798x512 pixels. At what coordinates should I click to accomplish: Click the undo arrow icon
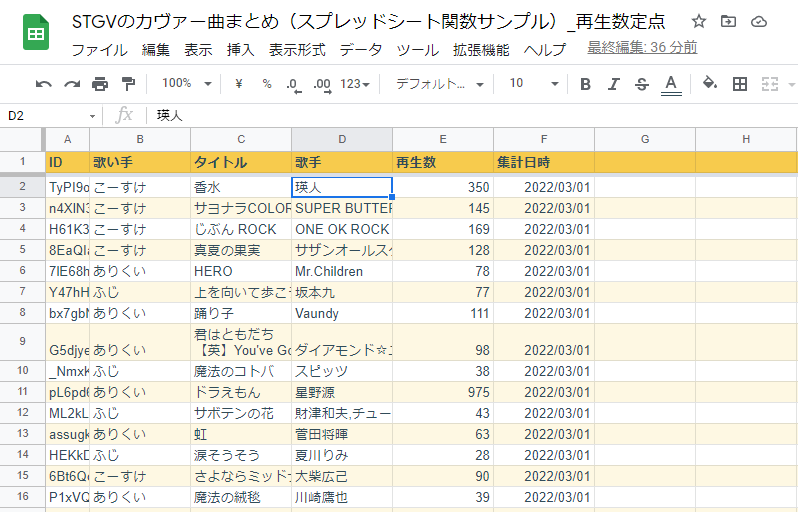coord(43,84)
